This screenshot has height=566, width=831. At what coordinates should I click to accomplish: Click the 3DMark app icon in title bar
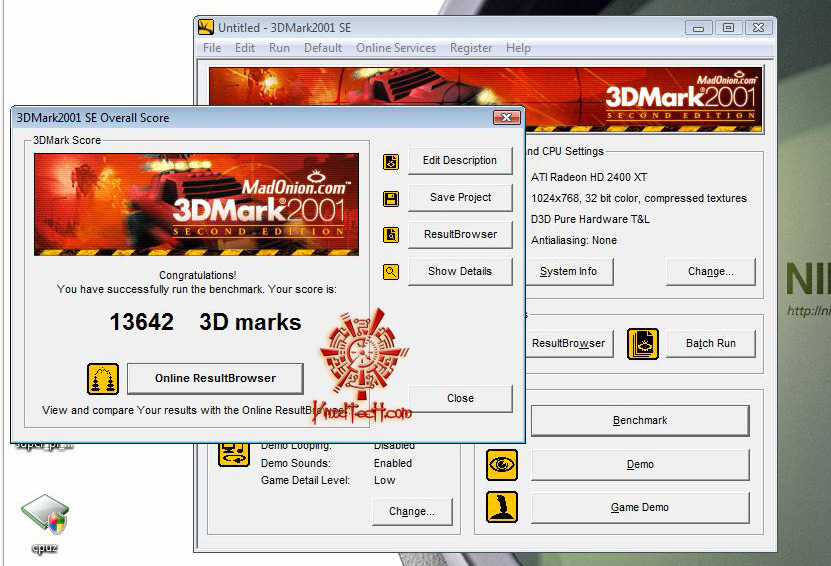point(206,27)
